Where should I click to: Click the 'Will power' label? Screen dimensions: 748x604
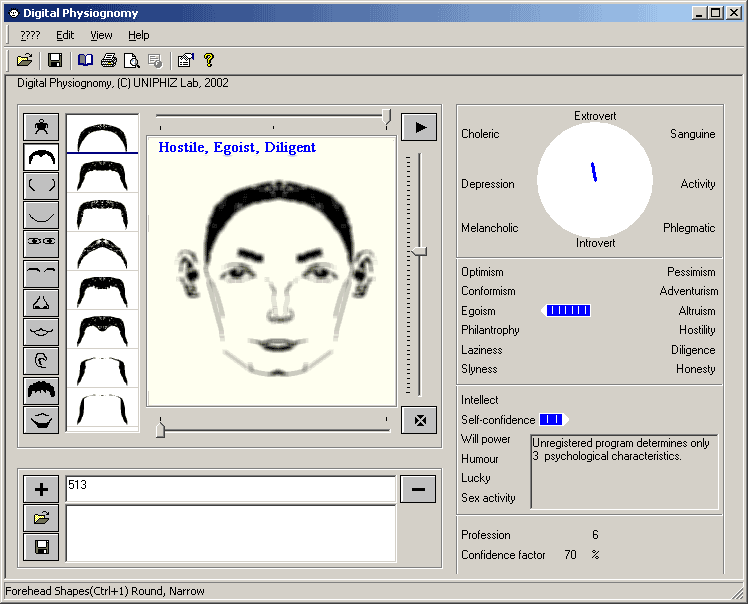click(486, 439)
